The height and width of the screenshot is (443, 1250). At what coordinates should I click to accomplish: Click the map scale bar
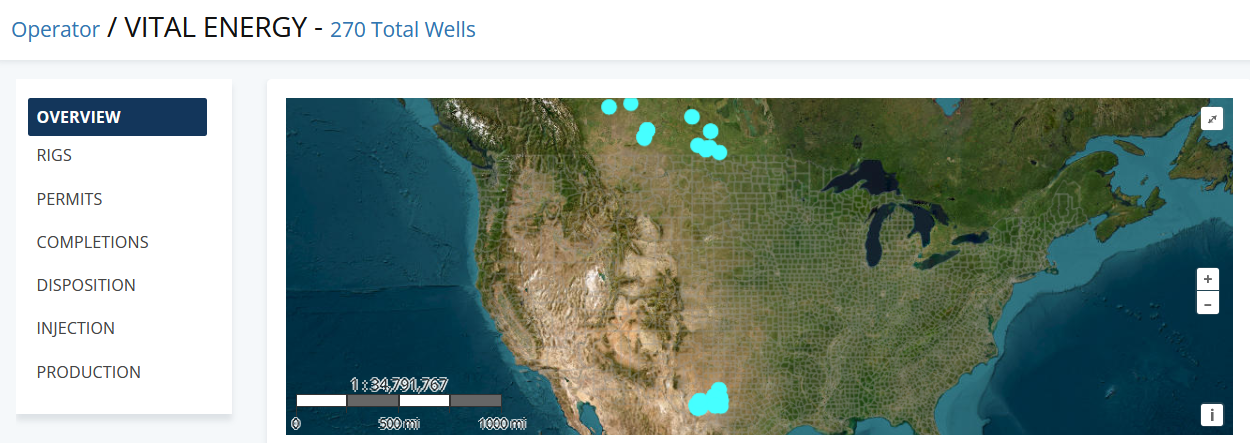(398, 400)
